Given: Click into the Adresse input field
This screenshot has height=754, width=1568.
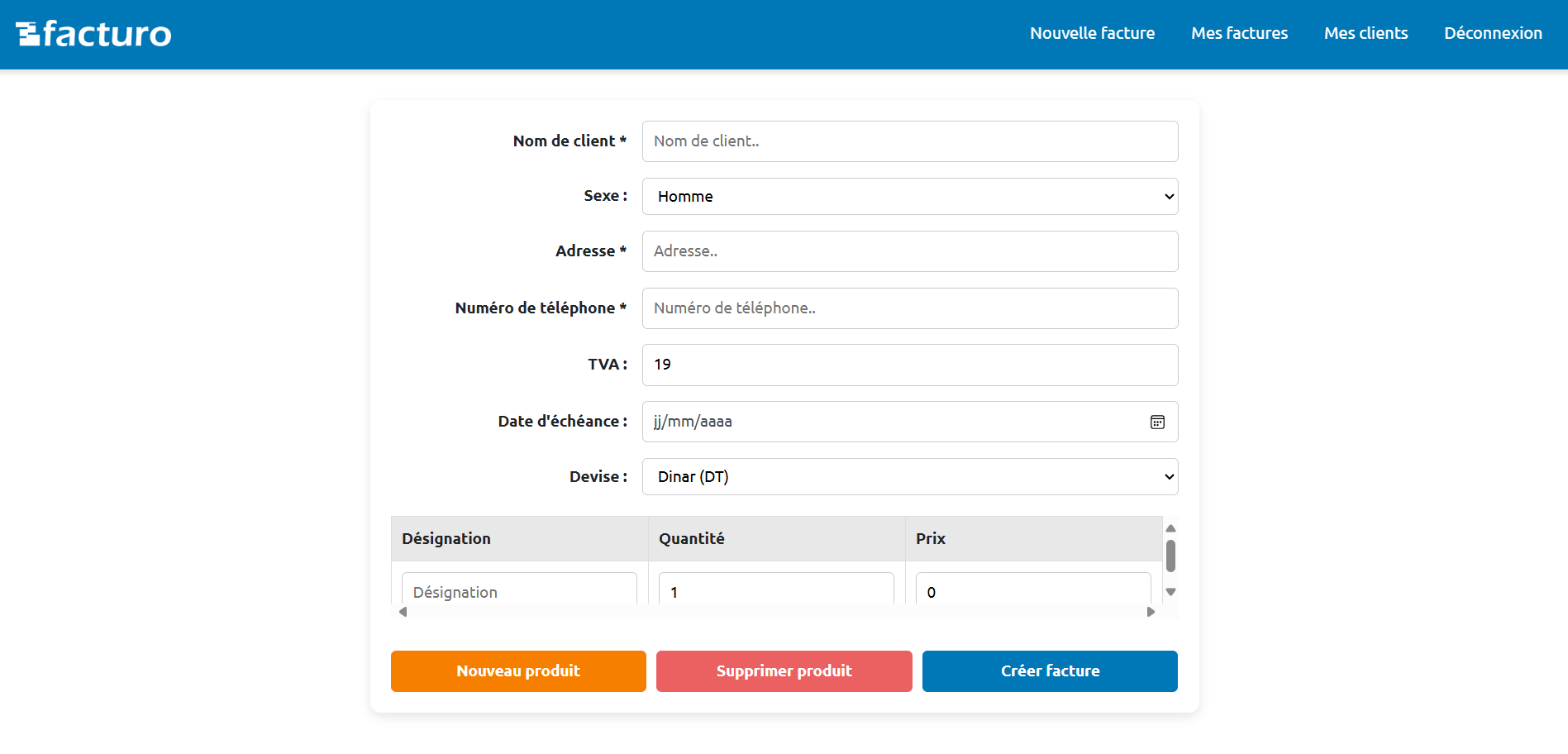Looking at the screenshot, I should coord(909,251).
